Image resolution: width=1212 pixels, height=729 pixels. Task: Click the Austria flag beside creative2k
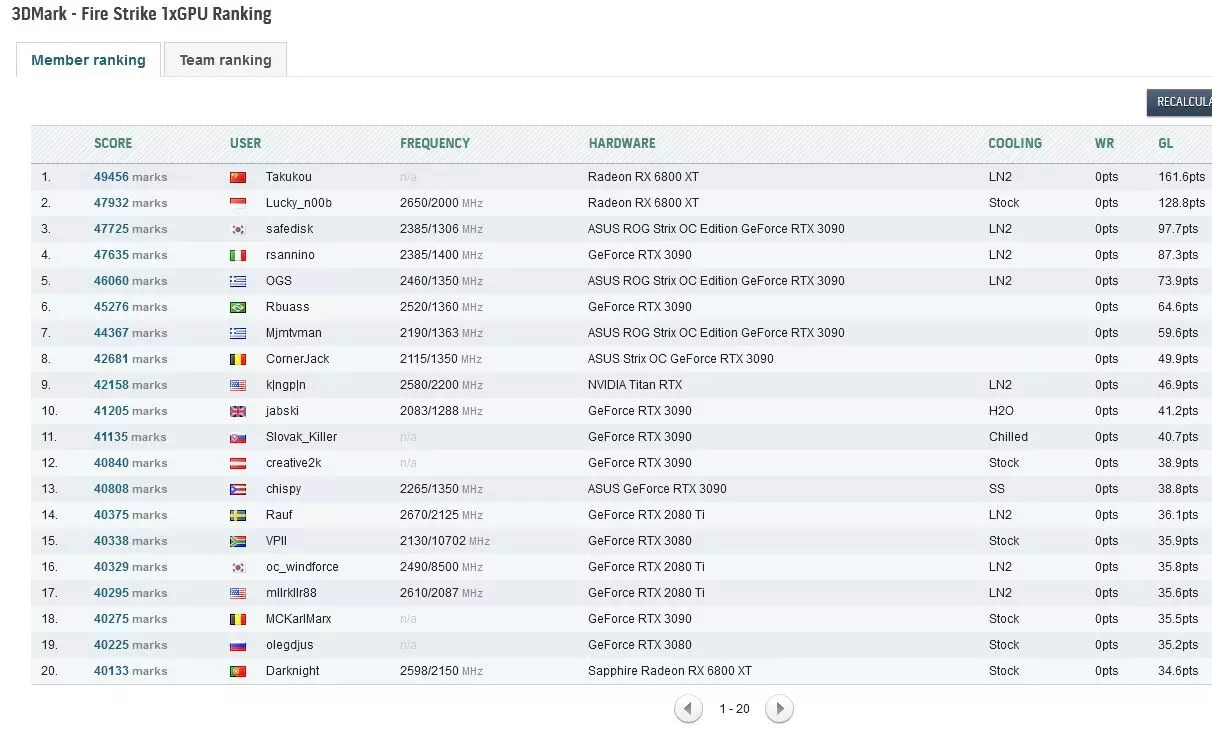(237, 463)
